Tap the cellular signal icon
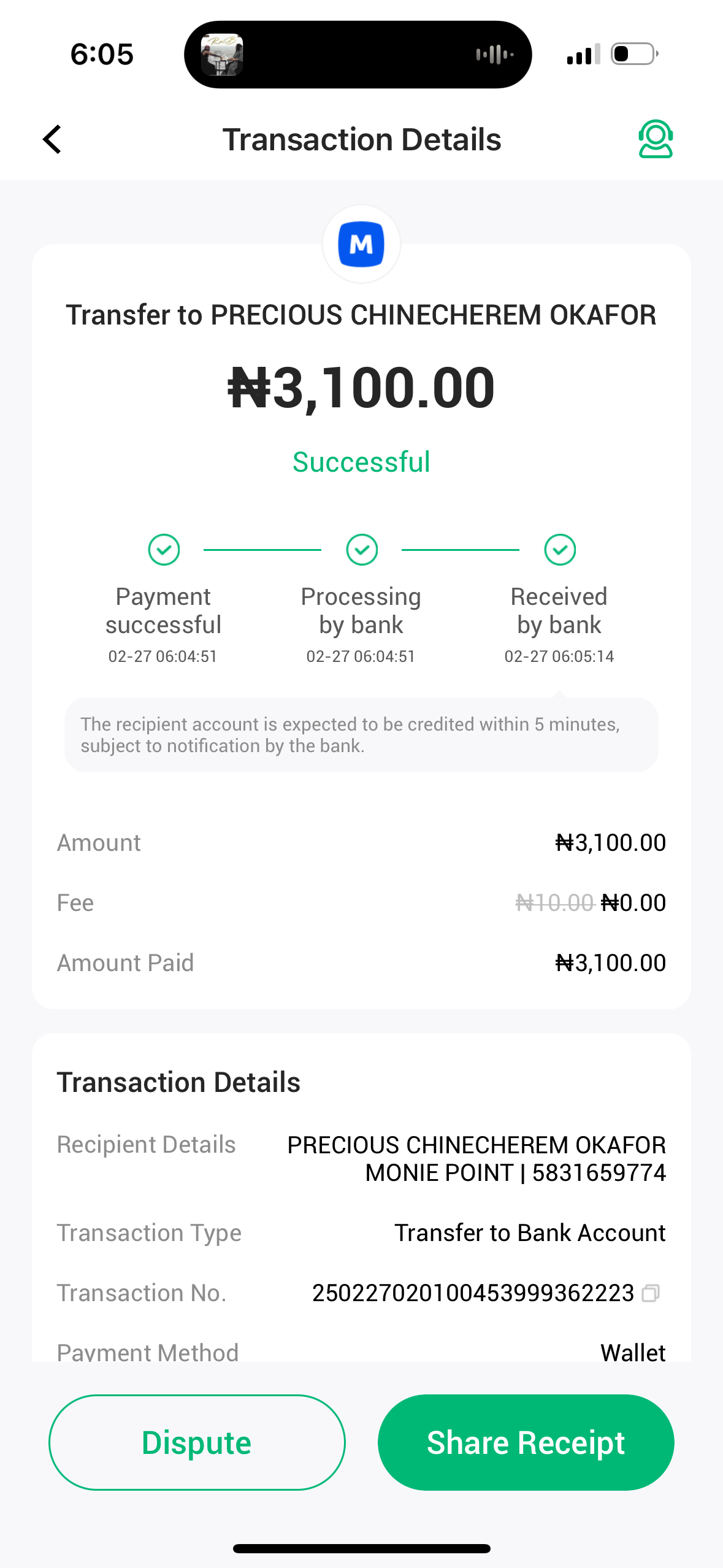The height and width of the screenshot is (1568, 723). [x=583, y=55]
